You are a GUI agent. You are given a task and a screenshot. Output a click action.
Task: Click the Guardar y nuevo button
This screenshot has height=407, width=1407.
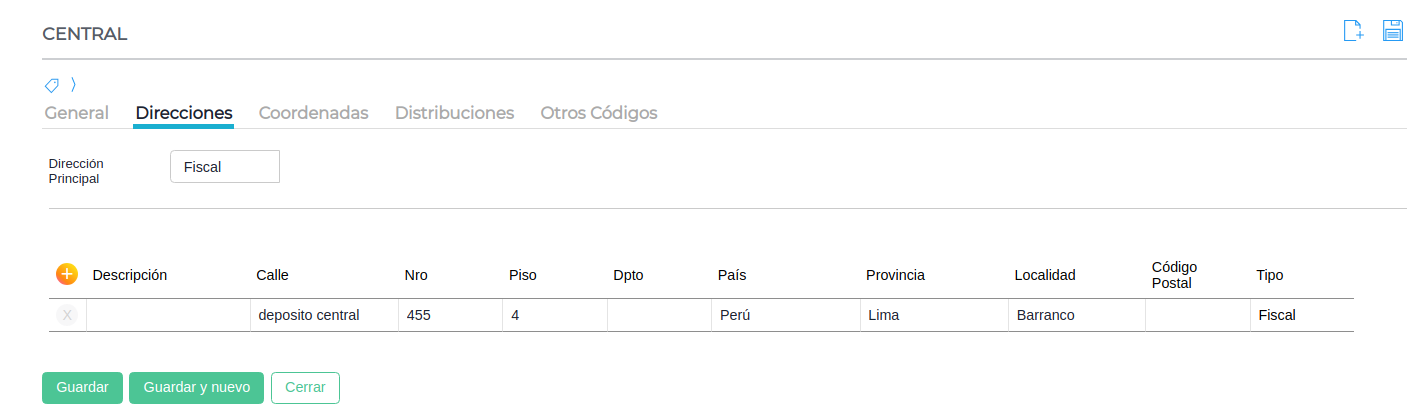click(x=196, y=387)
